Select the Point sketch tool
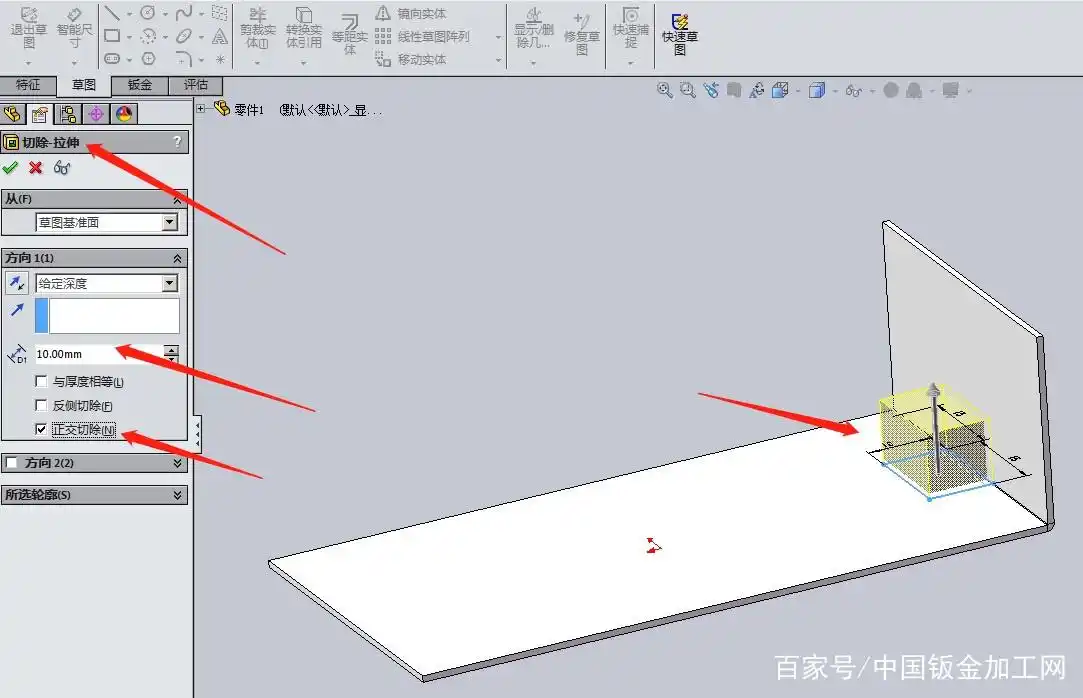This screenshot has height=698, width=1083. click(x=220, y=59)
